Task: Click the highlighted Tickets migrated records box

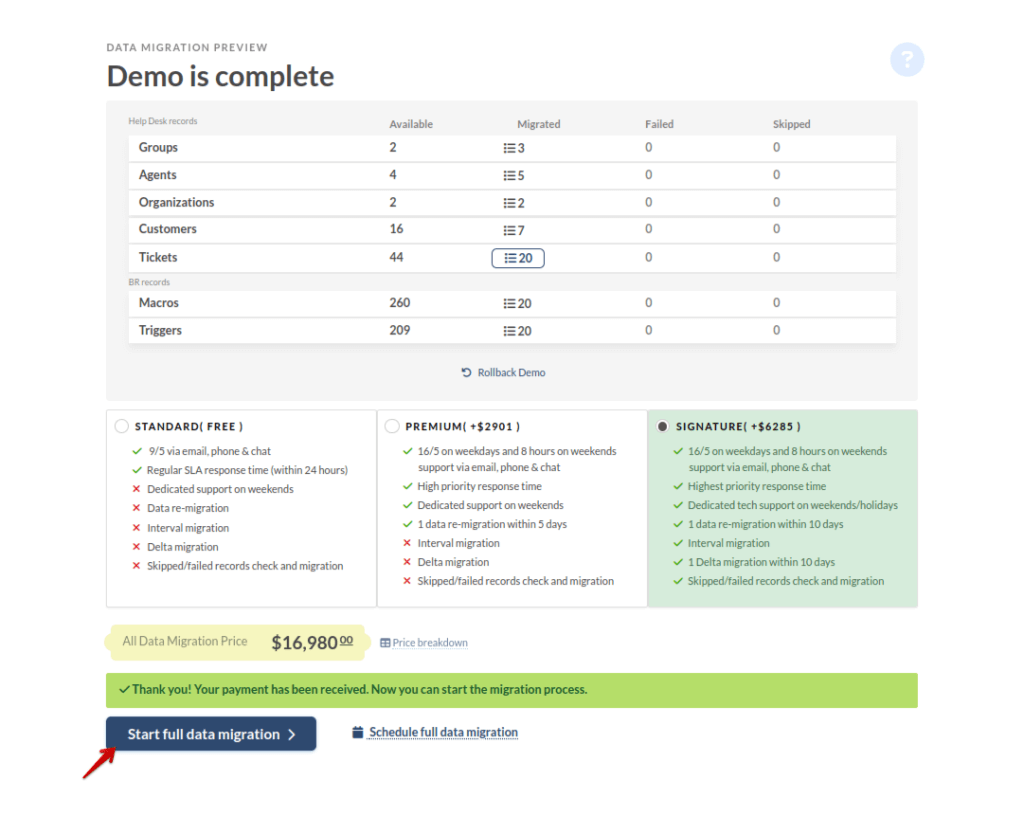Action: [x=517, y=257]
